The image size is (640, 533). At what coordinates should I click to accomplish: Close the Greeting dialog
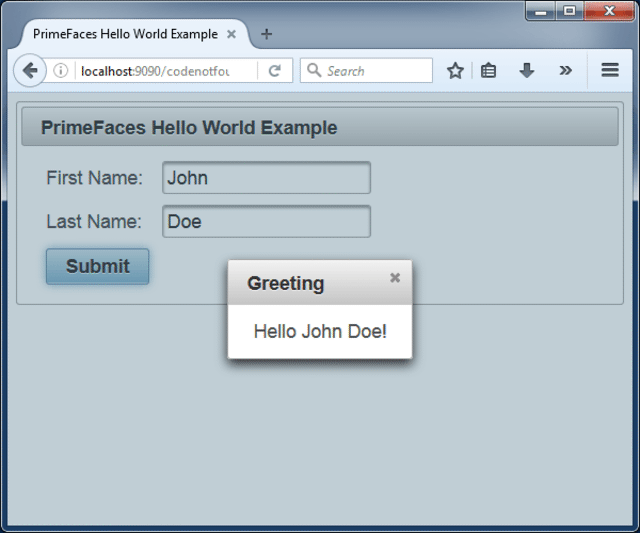coord(395,278)
